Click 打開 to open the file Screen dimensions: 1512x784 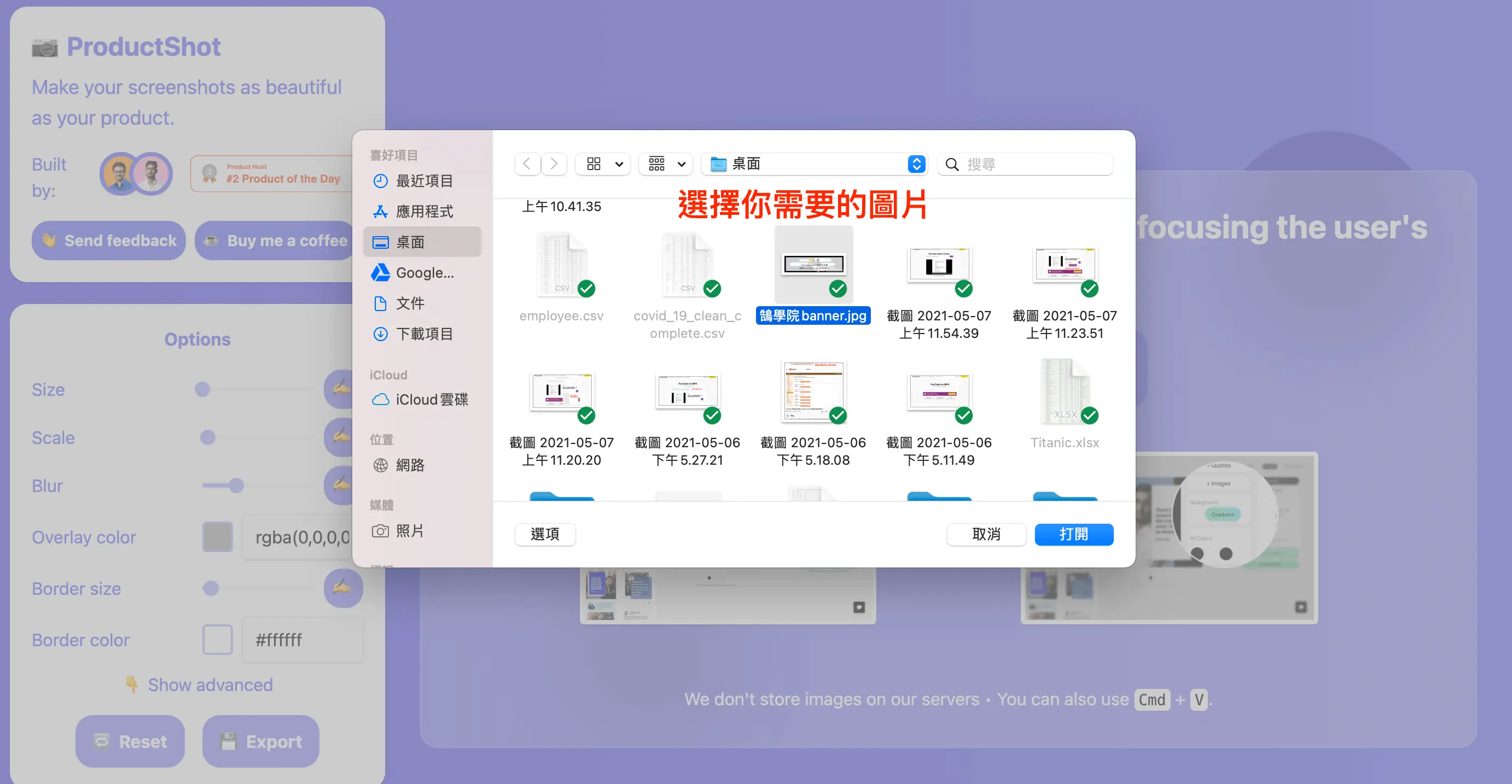coord(1073,534)
